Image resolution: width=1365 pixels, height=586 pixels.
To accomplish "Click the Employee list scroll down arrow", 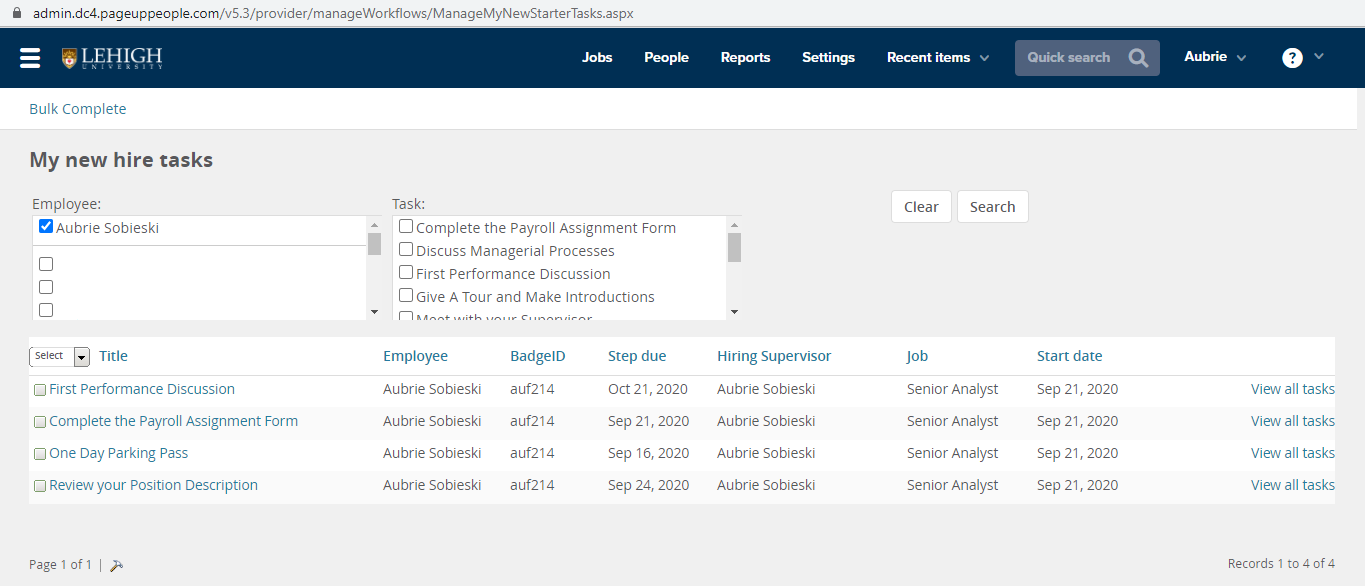I will tap(374, 312).
